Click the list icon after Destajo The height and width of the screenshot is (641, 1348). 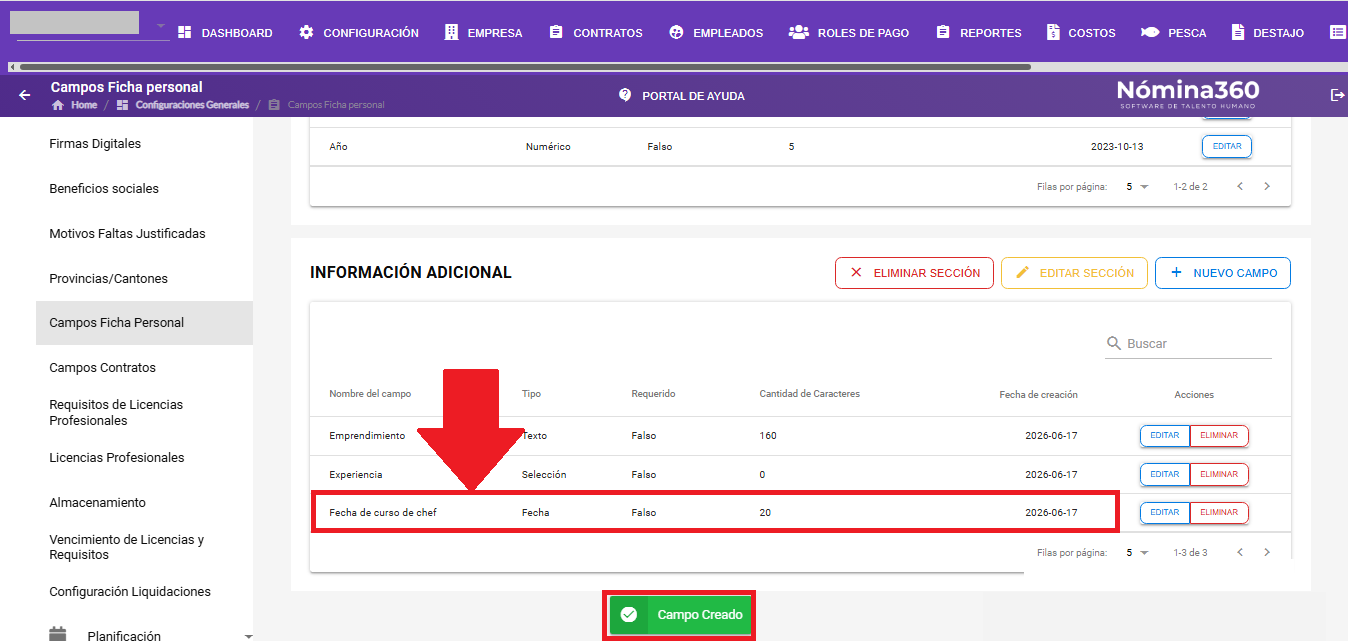tap(1338, 32)
